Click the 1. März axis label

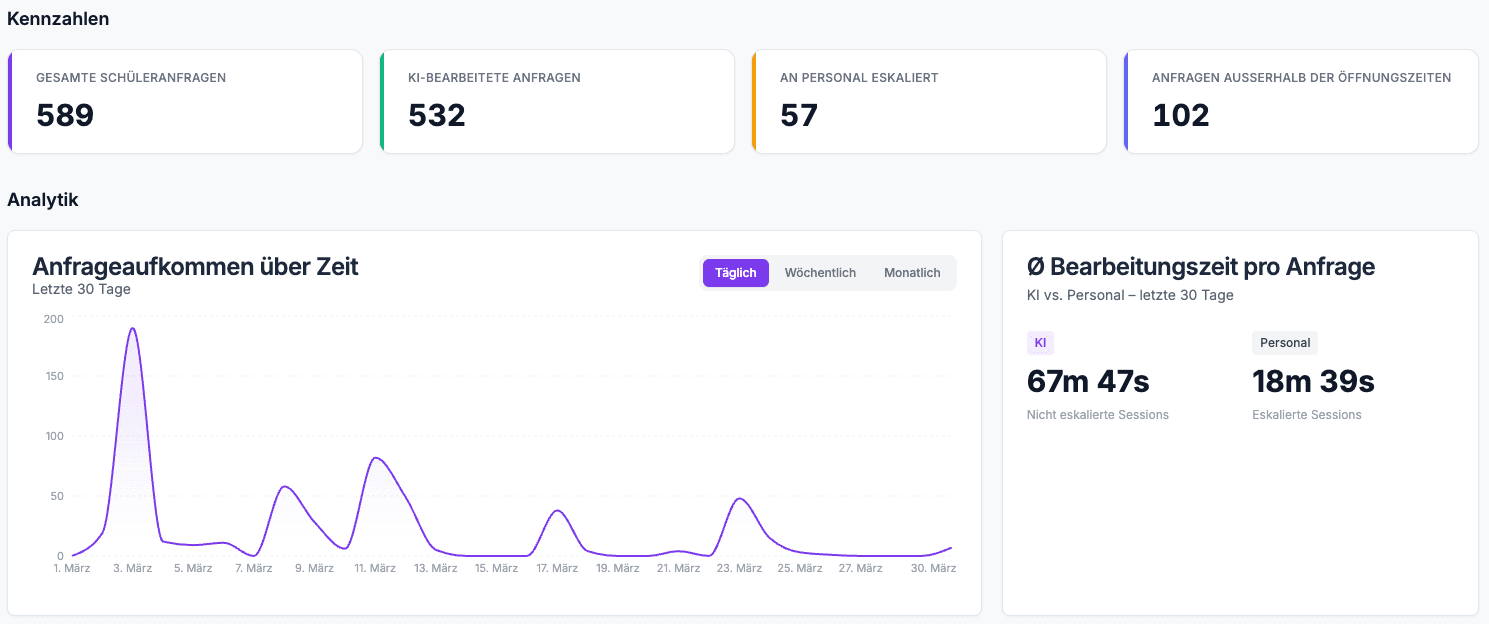click(x=70, y=566)
